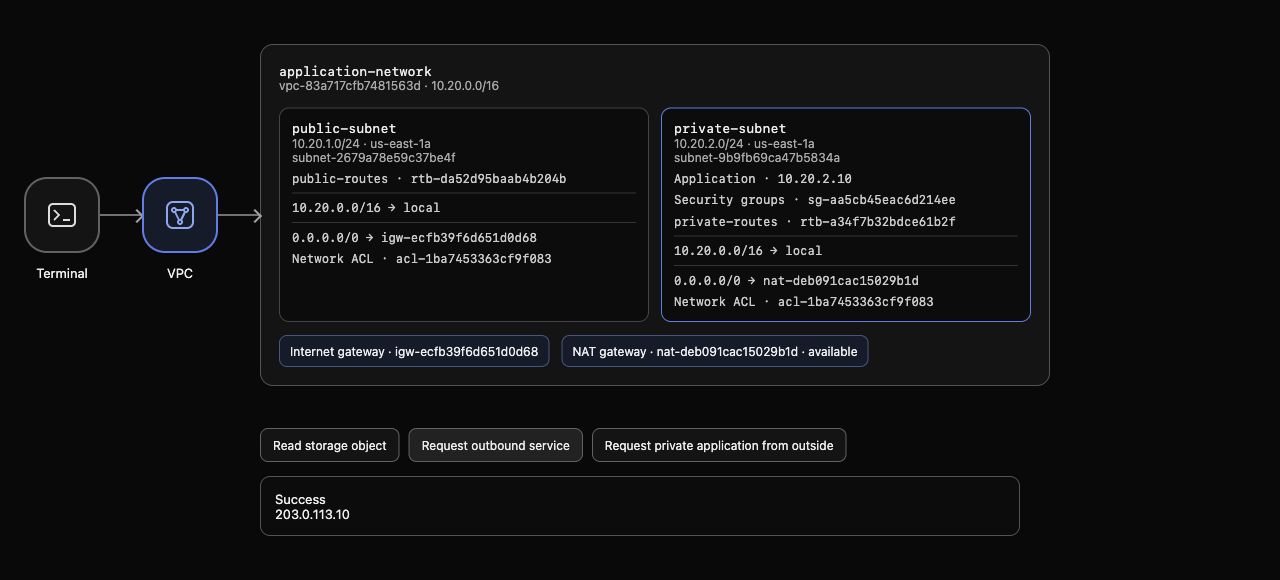Click the public-routes rtb-da52d95baab4b204b line
The image size is (1280, 580).
pos(429,179)
